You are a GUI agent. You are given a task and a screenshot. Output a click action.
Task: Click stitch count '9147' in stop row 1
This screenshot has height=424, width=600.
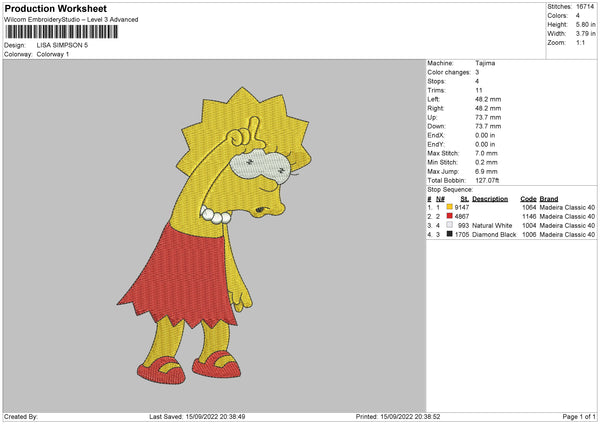(x=461, y=207)
